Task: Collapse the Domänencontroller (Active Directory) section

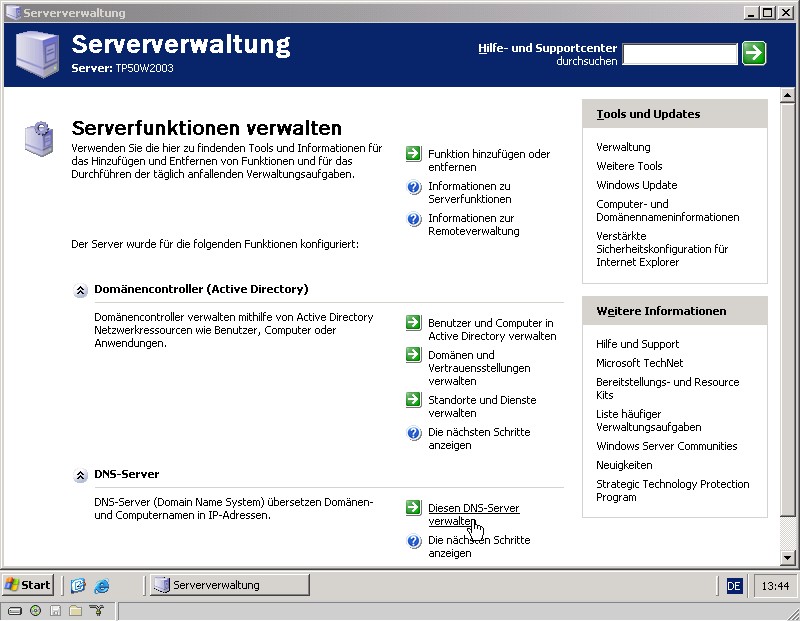Action: [80, 291]
